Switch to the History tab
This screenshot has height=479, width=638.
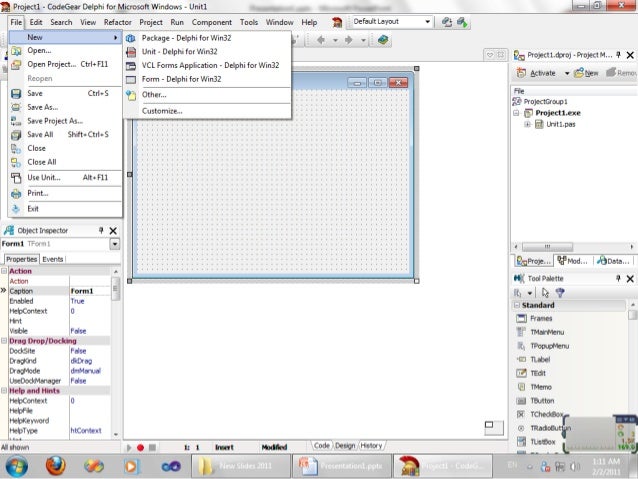tap(371, 446)
